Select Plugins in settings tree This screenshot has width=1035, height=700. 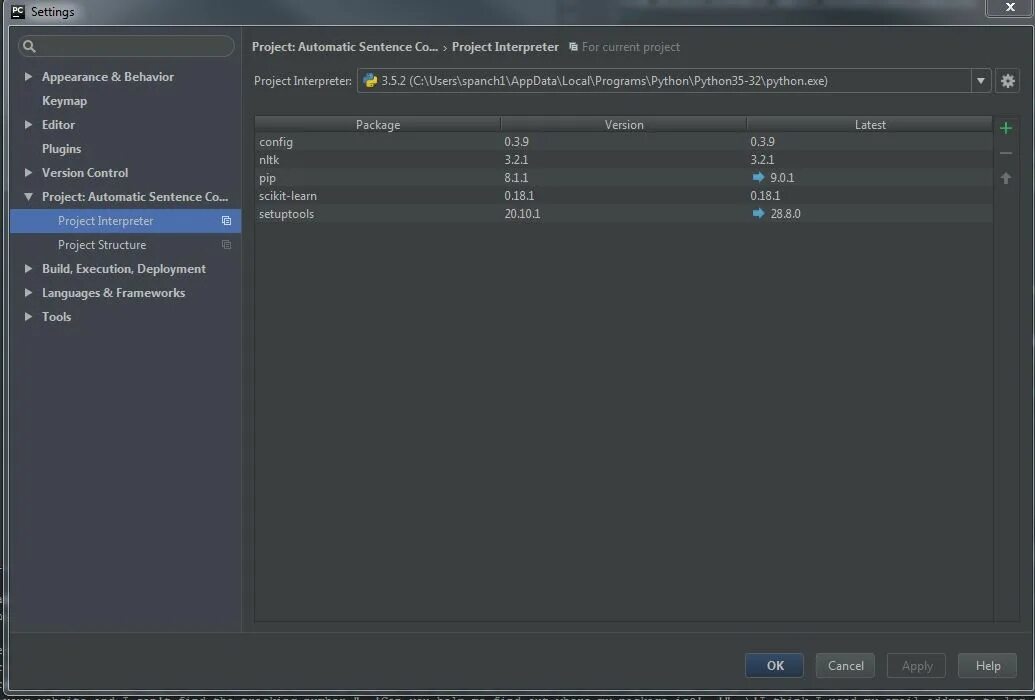pyautogui.click(x=61, y=149)
